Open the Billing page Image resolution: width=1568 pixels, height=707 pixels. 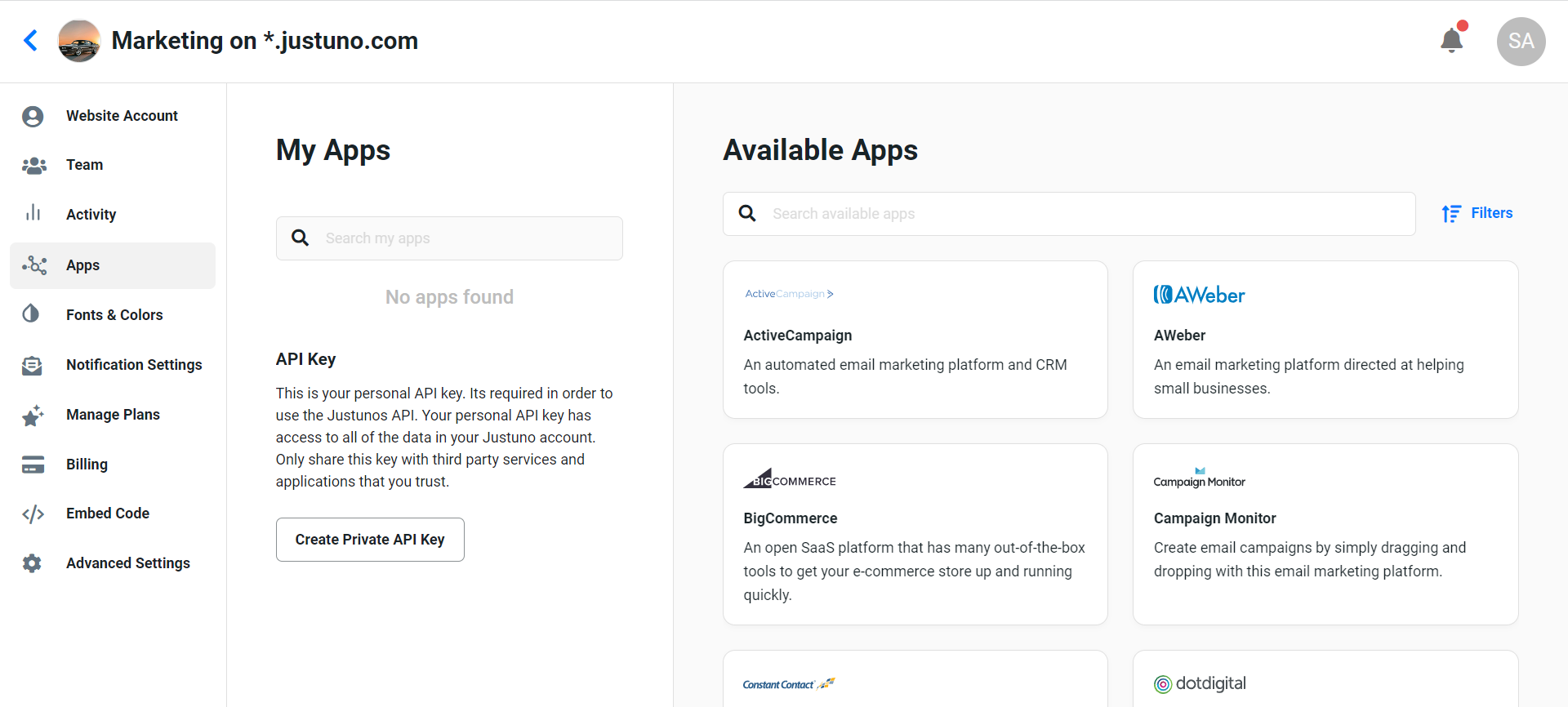113,465
